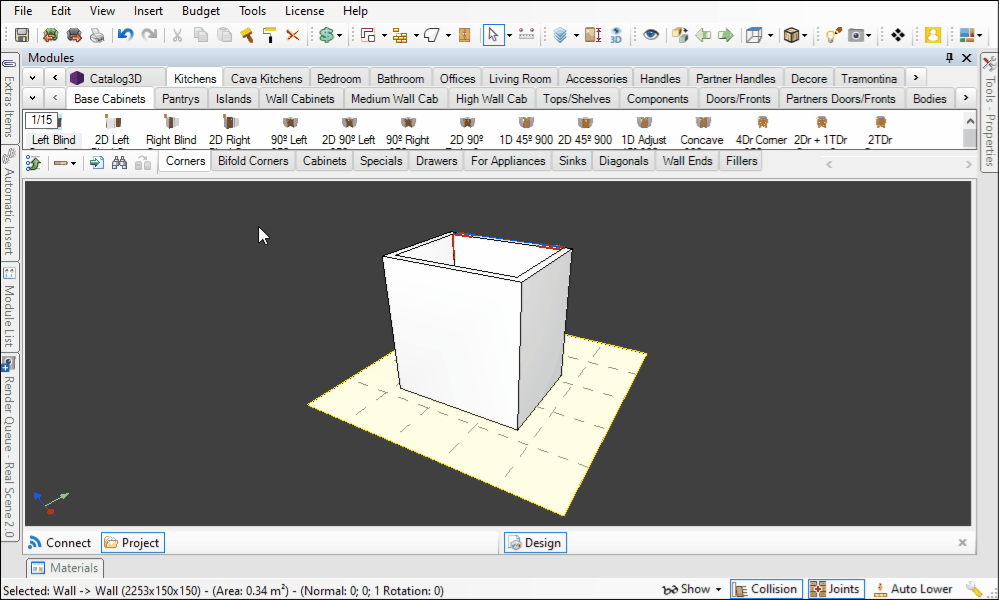Open the Insert menu
The width and height of the screenshot is (999, 600).
click(148, 11)
